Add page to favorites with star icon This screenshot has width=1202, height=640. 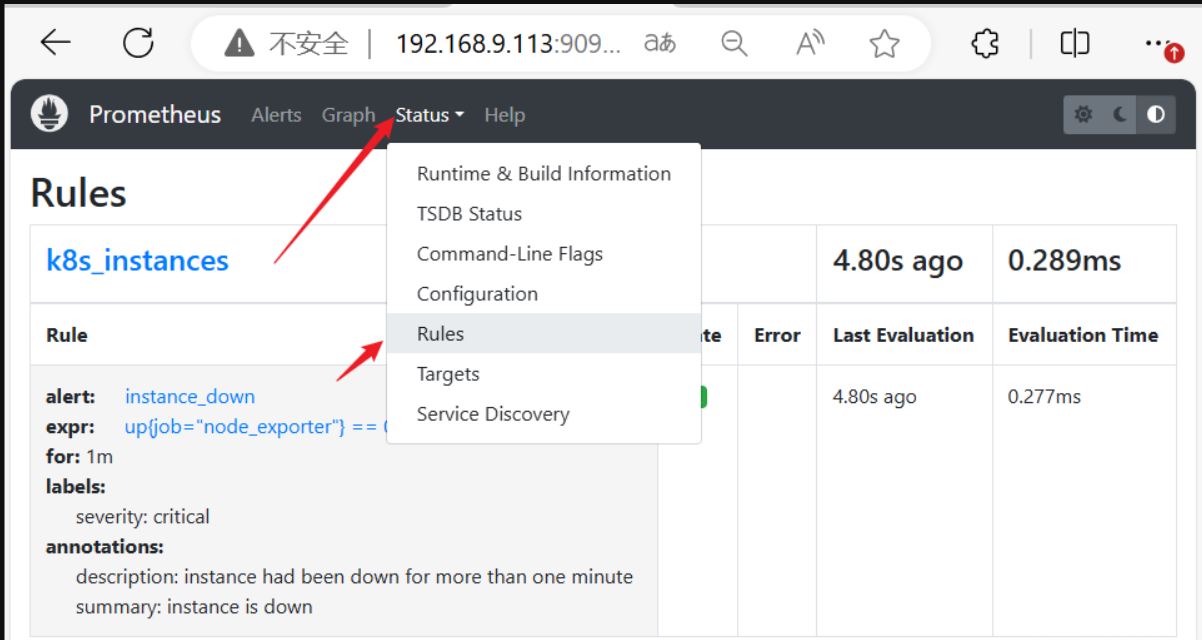884,43
